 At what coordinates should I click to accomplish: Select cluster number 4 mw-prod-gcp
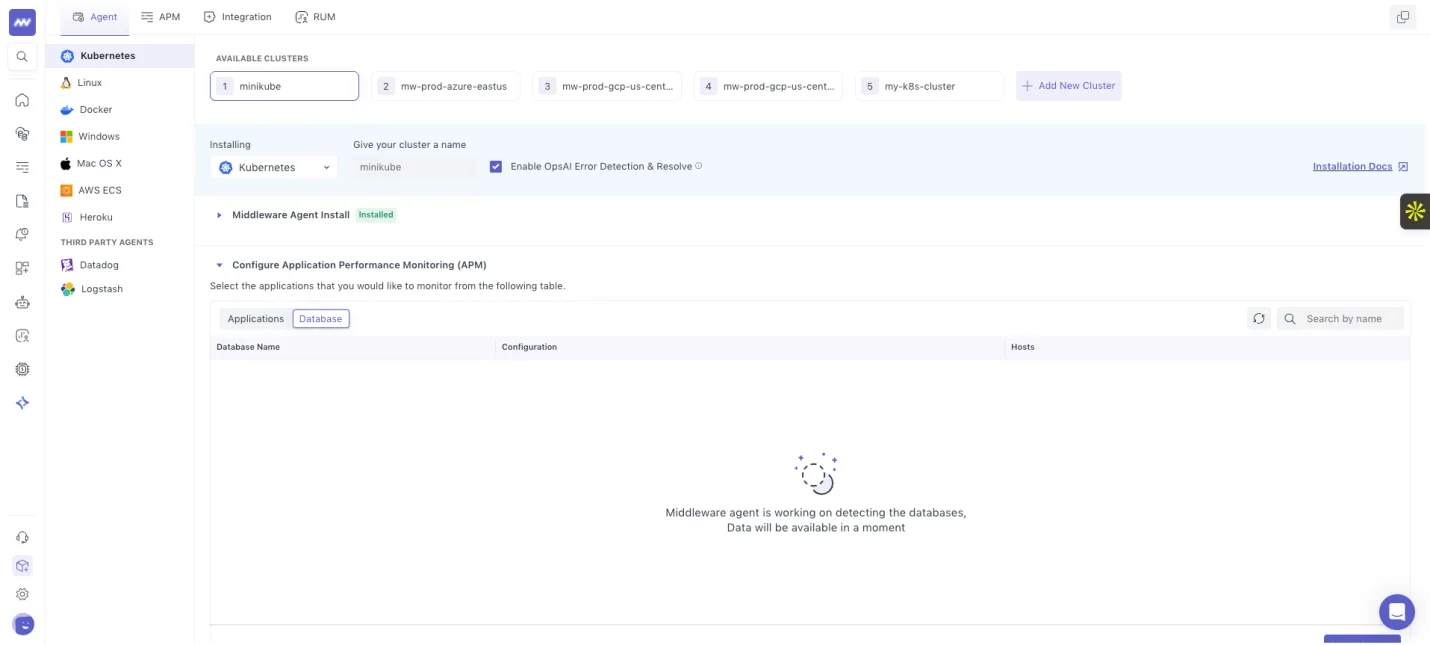coord(768,86)
